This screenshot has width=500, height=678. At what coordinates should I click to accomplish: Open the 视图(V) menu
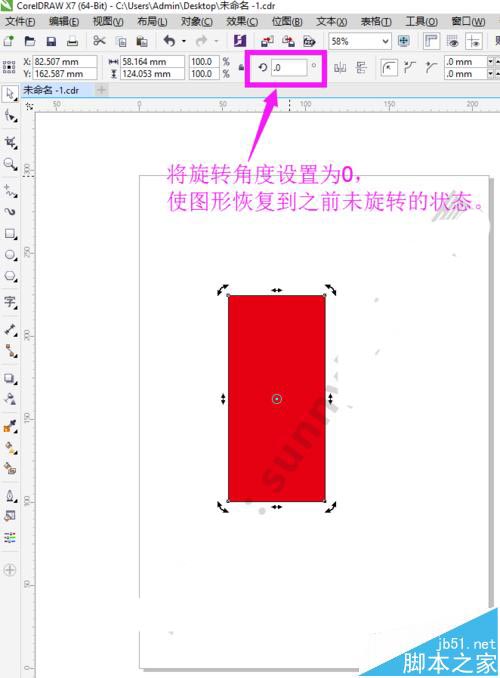(108, 21)
